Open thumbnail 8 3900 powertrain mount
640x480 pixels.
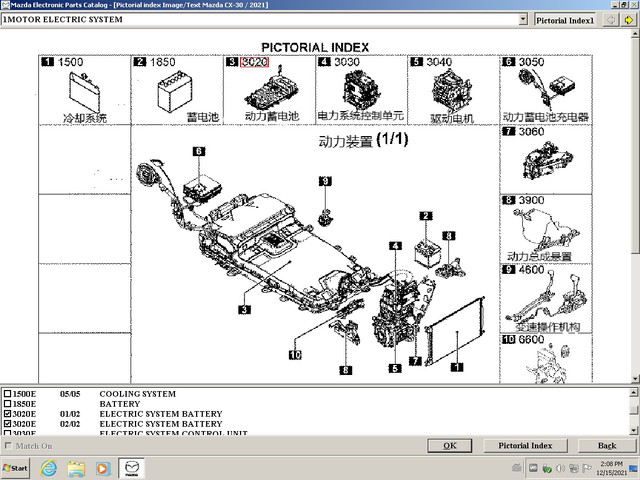click(546, 229)
